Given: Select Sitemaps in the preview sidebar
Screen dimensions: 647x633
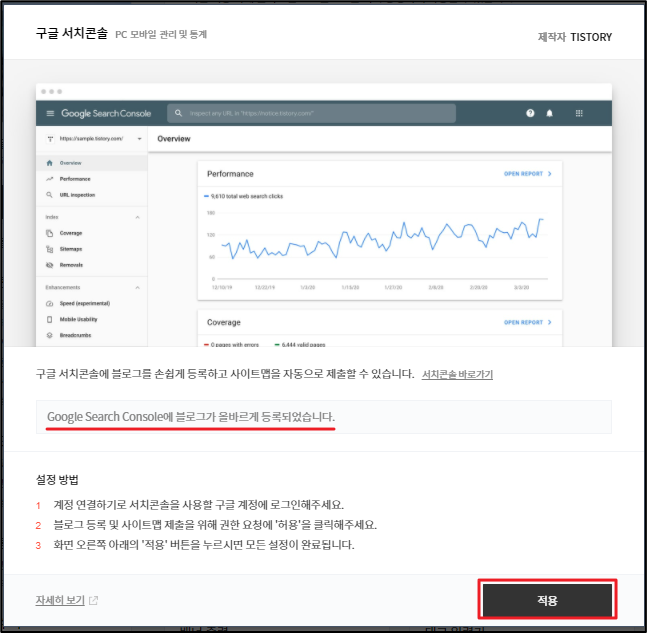Looking at the screenshot, I should [92, 249].
